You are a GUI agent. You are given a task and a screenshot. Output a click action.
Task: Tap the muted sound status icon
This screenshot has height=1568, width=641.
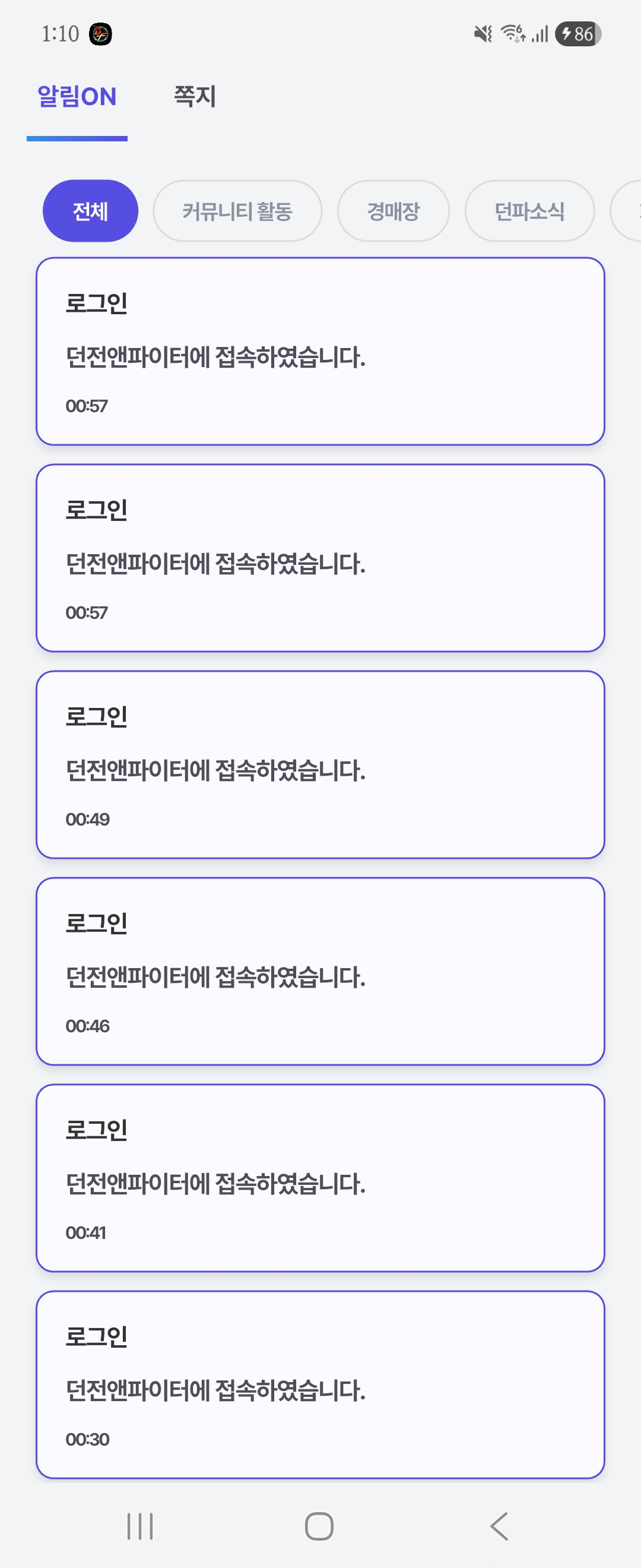click(483, 34)
